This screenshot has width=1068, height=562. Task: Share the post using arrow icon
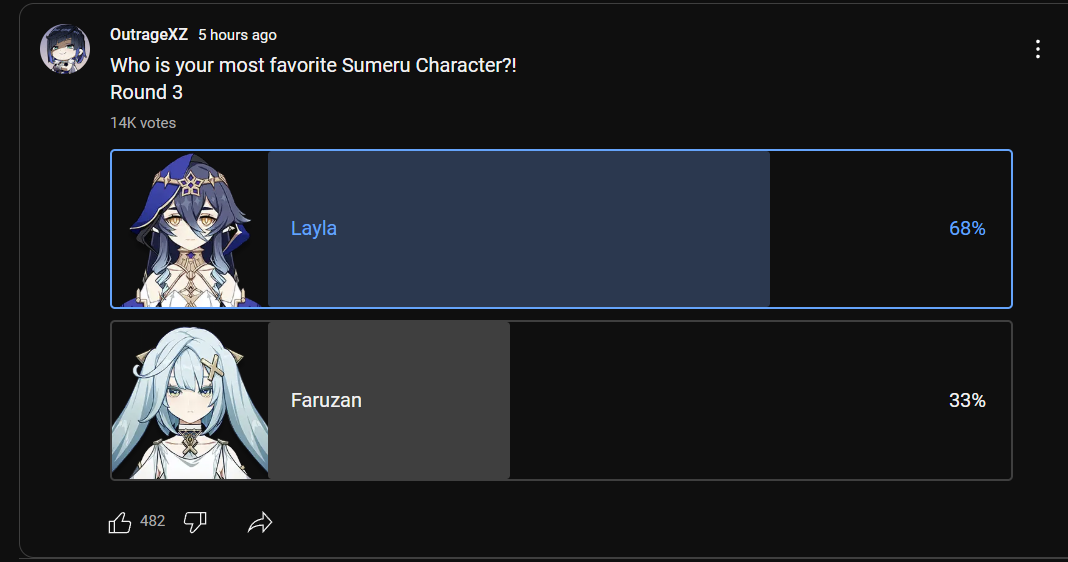pyautogui.click(x=260, y=522)
